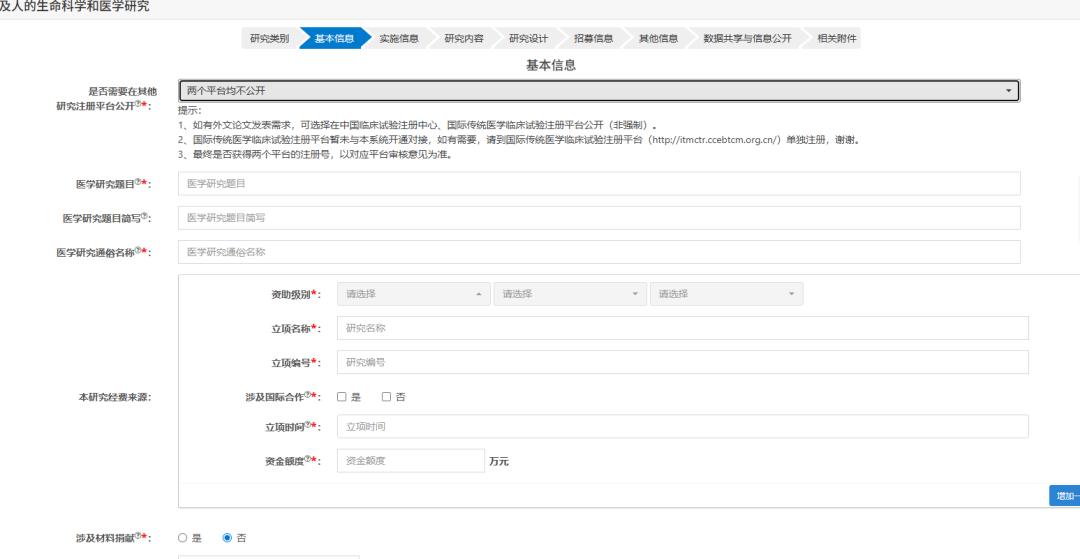Click into 资金额度 amount field
This screenshot has width=1080, height=559.
click(411, 461)
